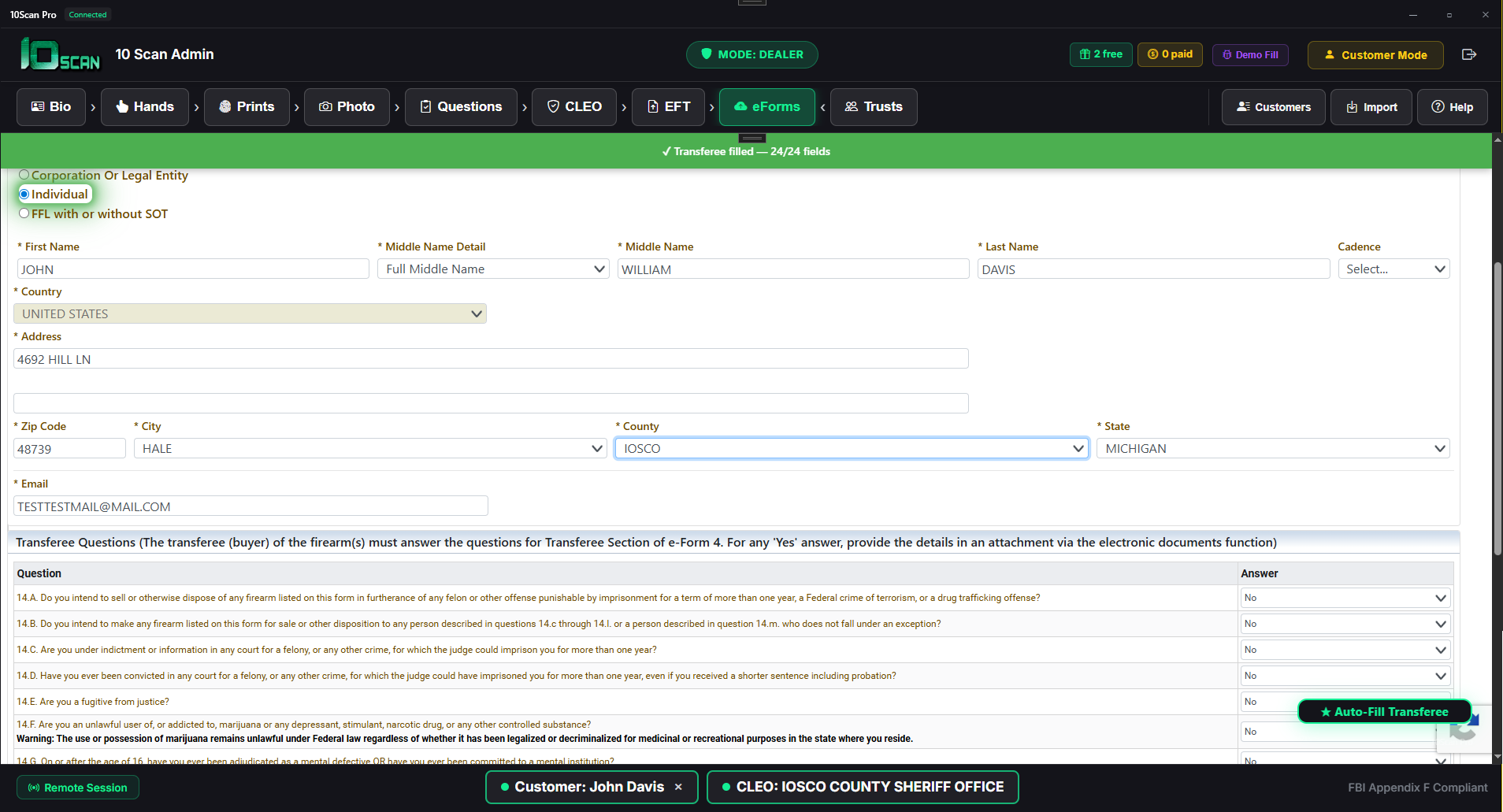Click the chevron between eForms and Trusts

(x=823, y=107)
